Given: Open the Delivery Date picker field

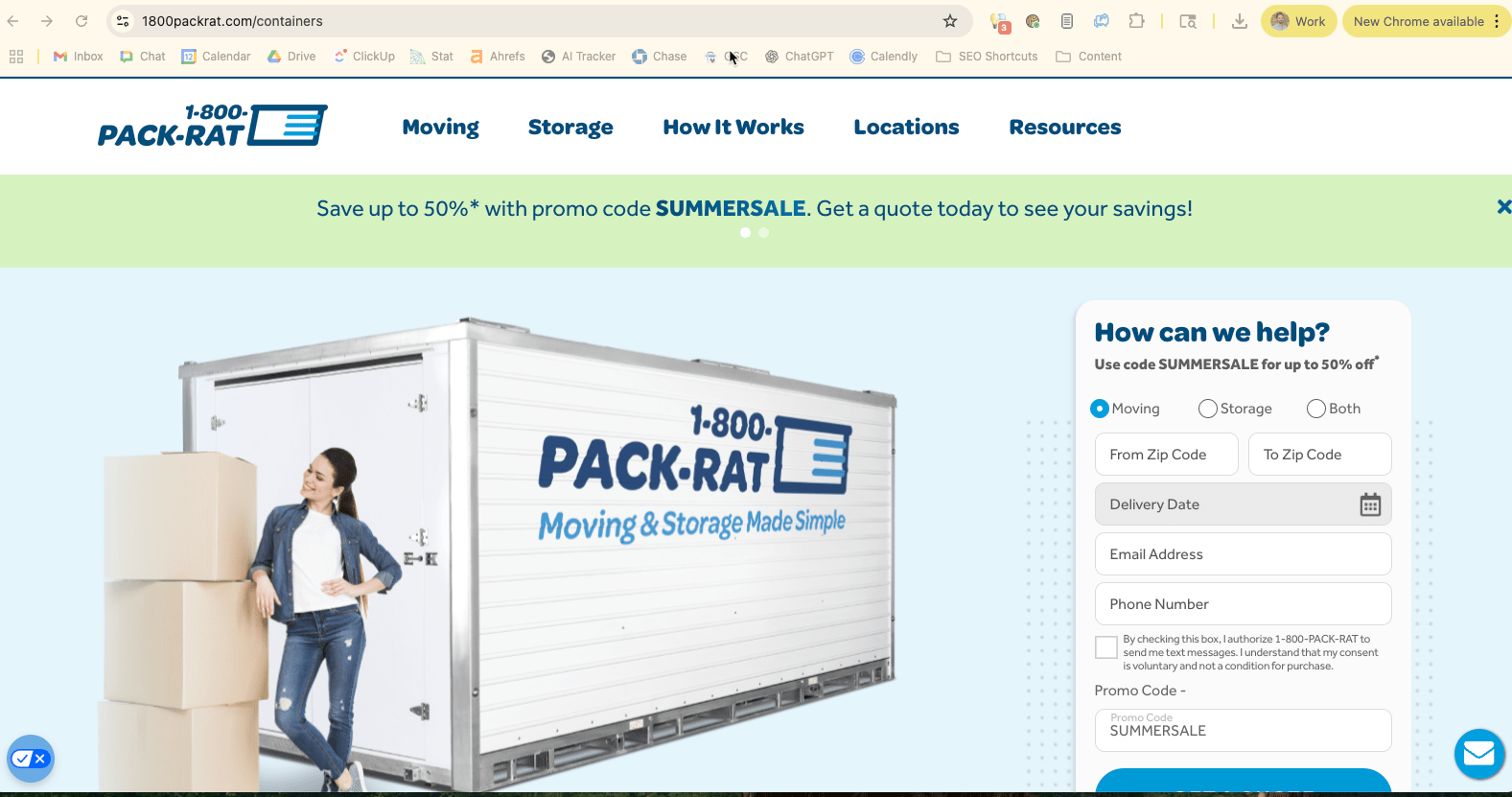Looking at the screenshot, I should tap(1244, 504).
